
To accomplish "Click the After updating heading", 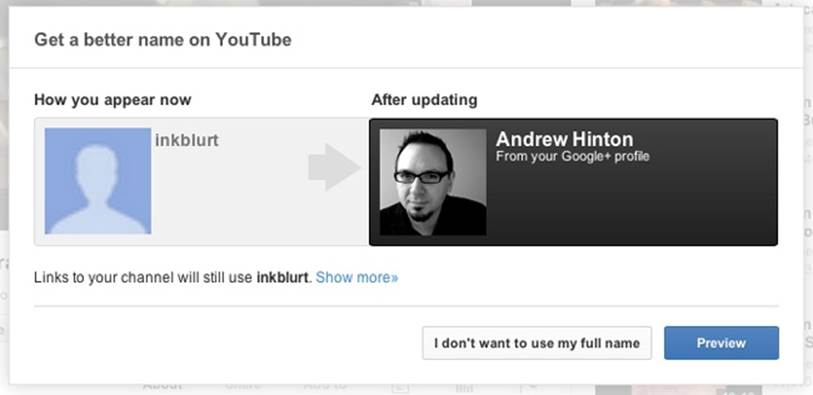I will click(x=424, y=100).
